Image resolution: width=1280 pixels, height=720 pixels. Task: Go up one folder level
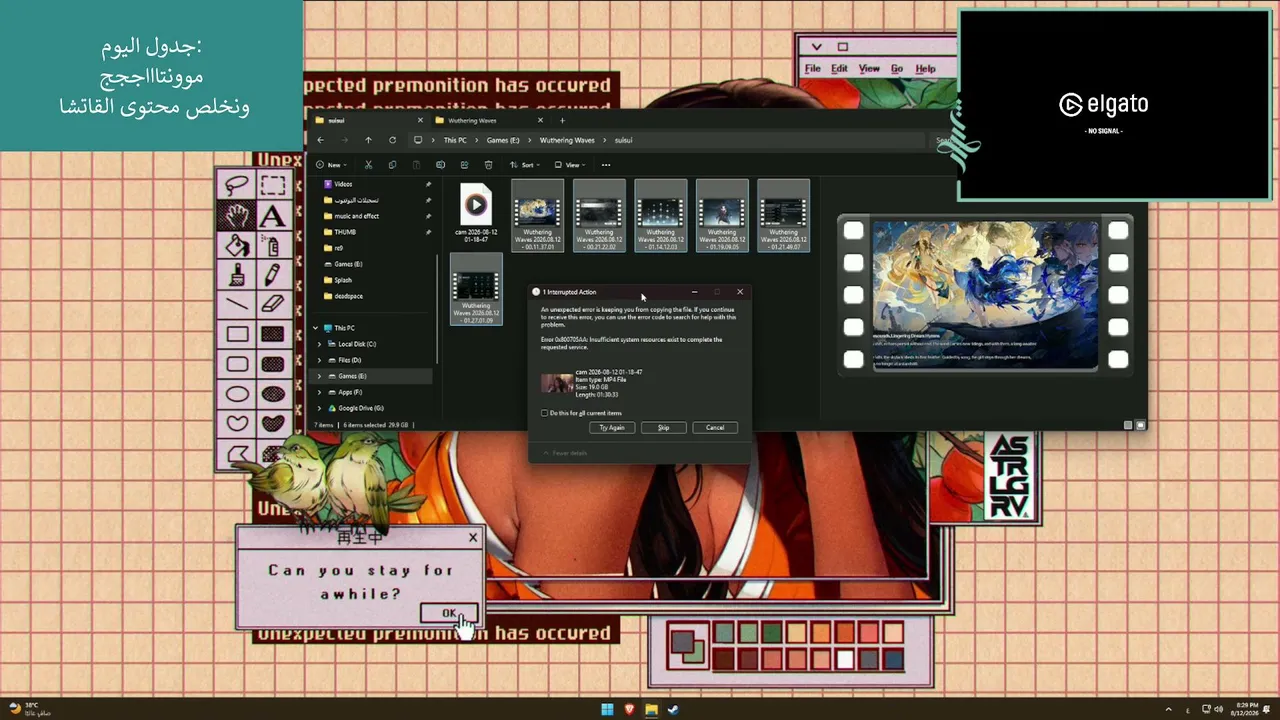368,140
